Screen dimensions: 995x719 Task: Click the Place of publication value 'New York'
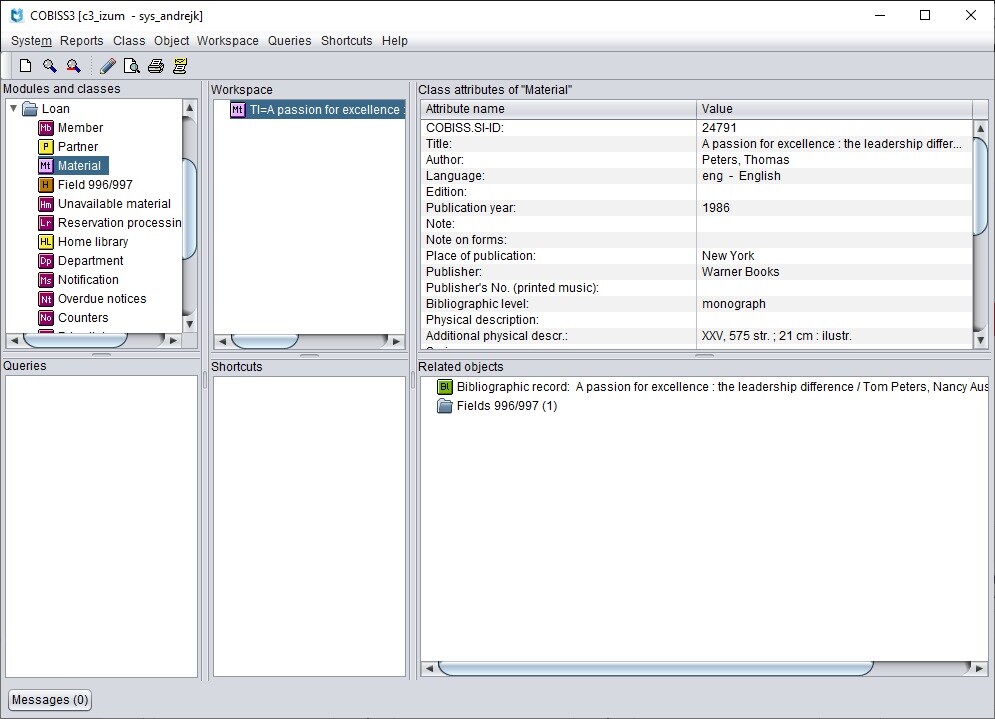click(728, 256)
